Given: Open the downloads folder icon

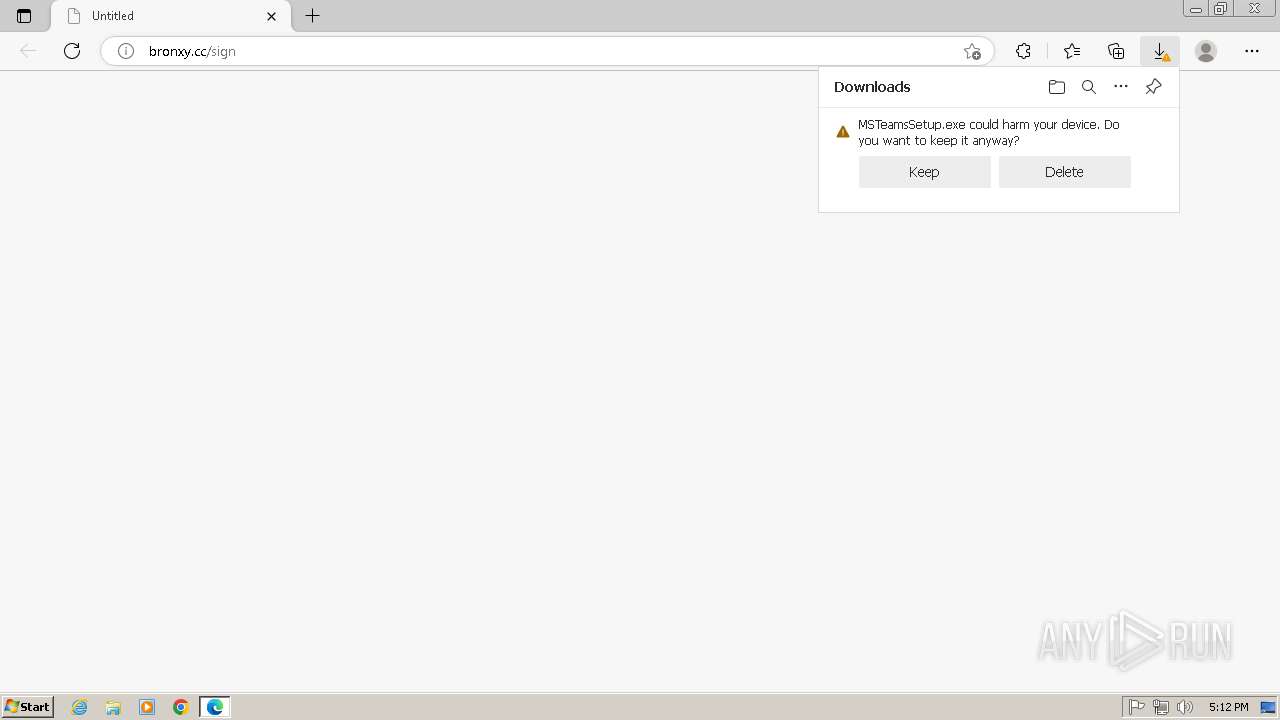Looking at the screenshot, I should point(1057,87).
